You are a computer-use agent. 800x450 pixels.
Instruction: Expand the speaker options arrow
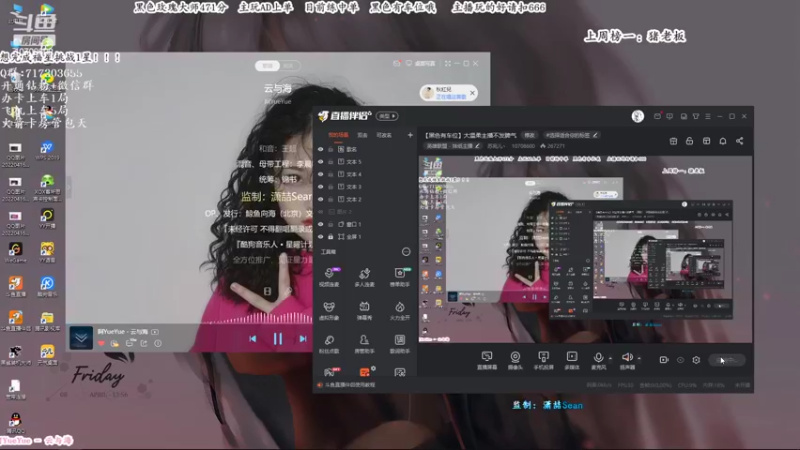(639, 358)
